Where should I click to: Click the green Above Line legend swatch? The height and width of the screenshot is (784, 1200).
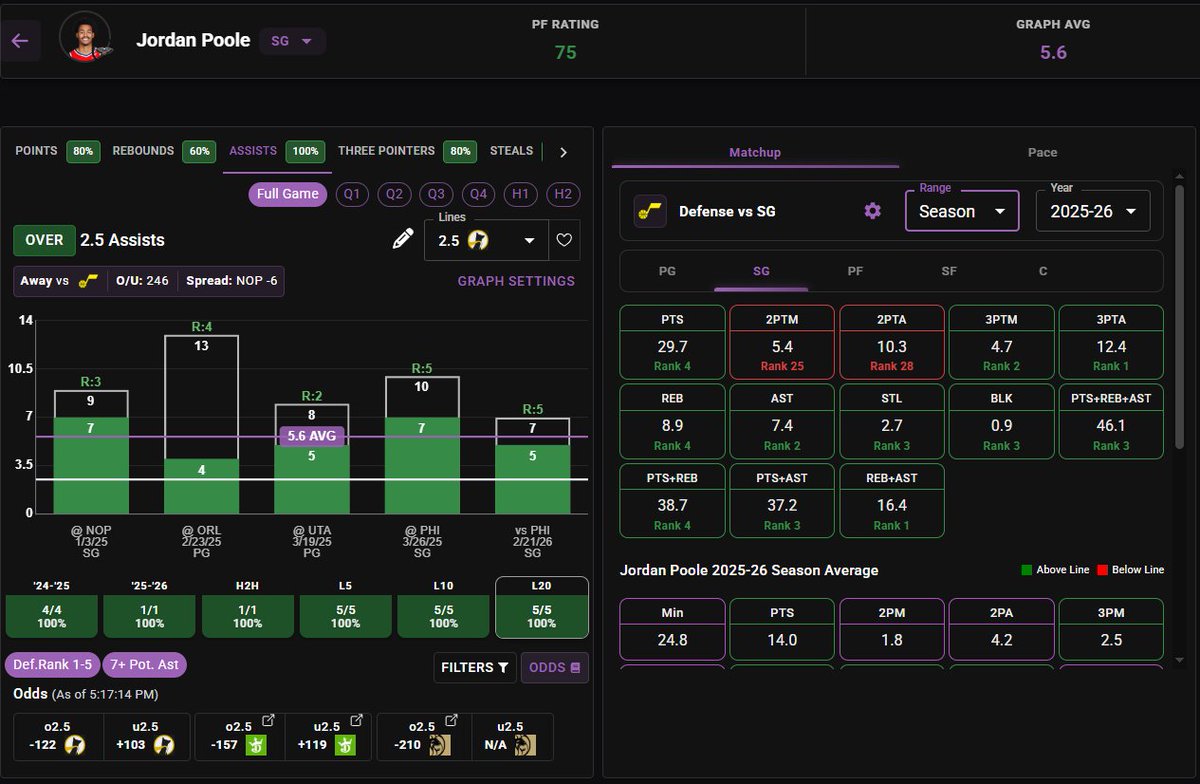[x=1026, y=570]
